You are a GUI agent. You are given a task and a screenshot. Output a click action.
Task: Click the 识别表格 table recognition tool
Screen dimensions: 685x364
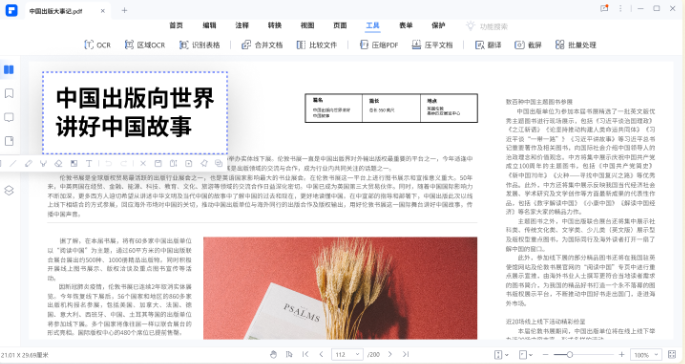(199, 45)
